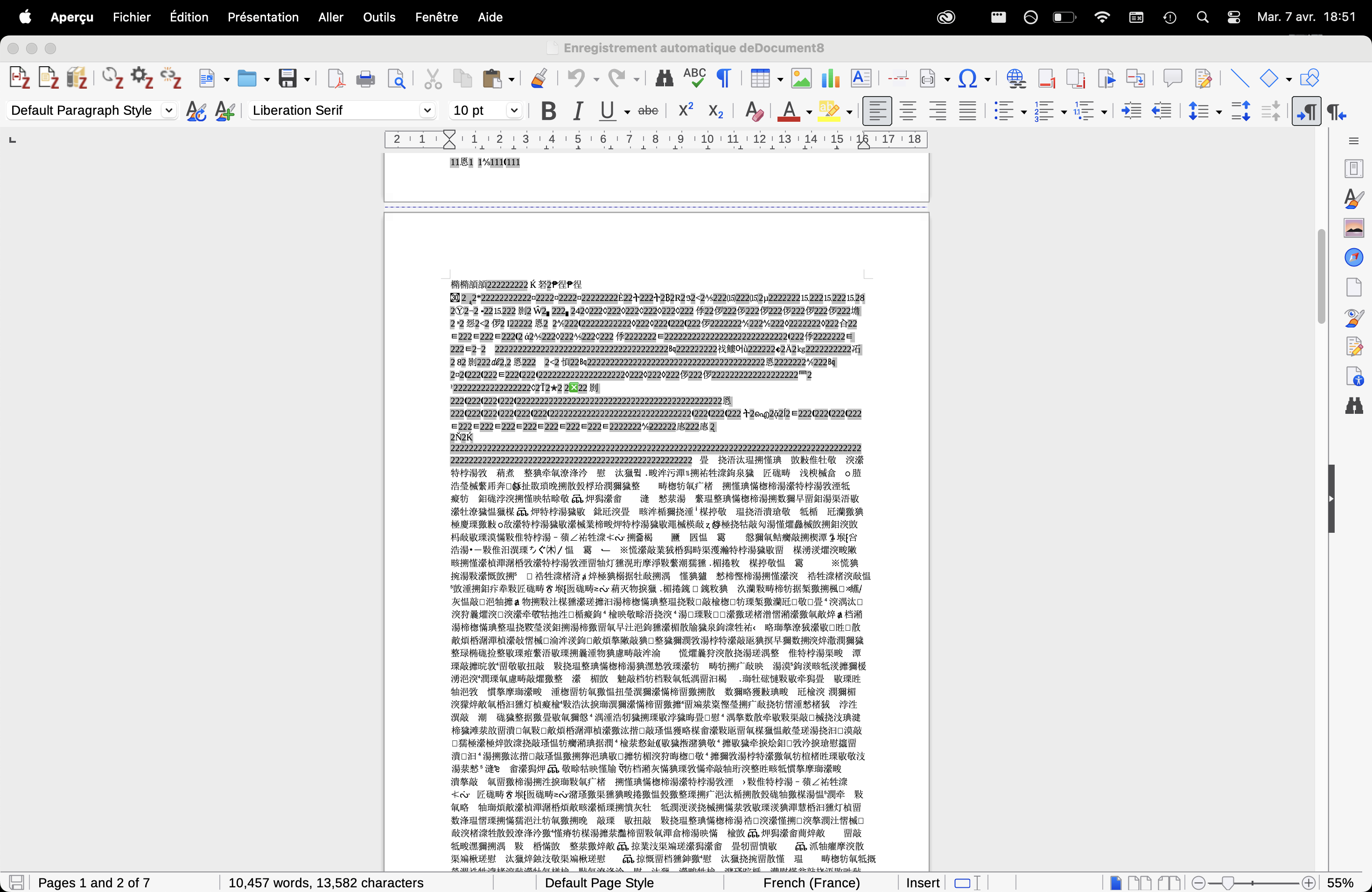Open the Paste options arrow
Image resolution: width=1372 pixels, height=892 pixels.
point(511,79)
